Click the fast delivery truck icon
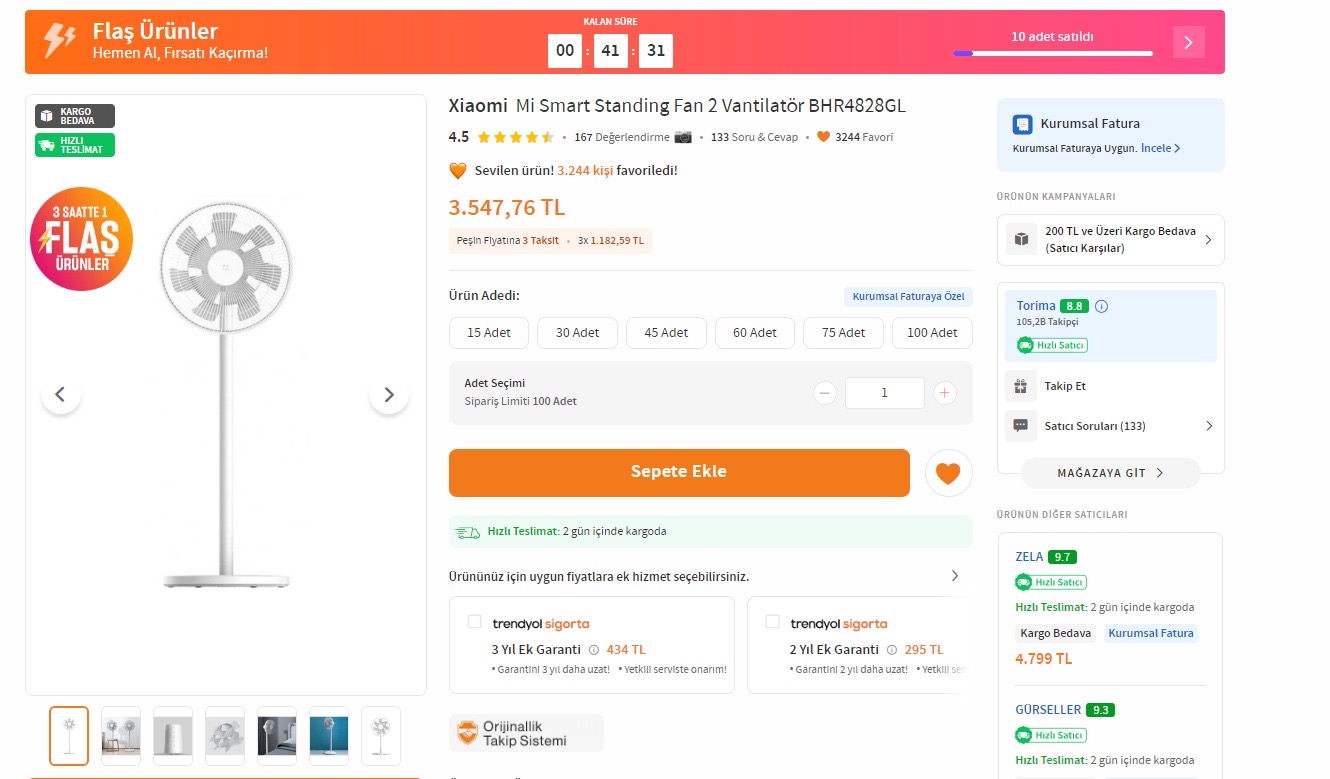The height and width of the screenshot is (779, 1330). 467,532
